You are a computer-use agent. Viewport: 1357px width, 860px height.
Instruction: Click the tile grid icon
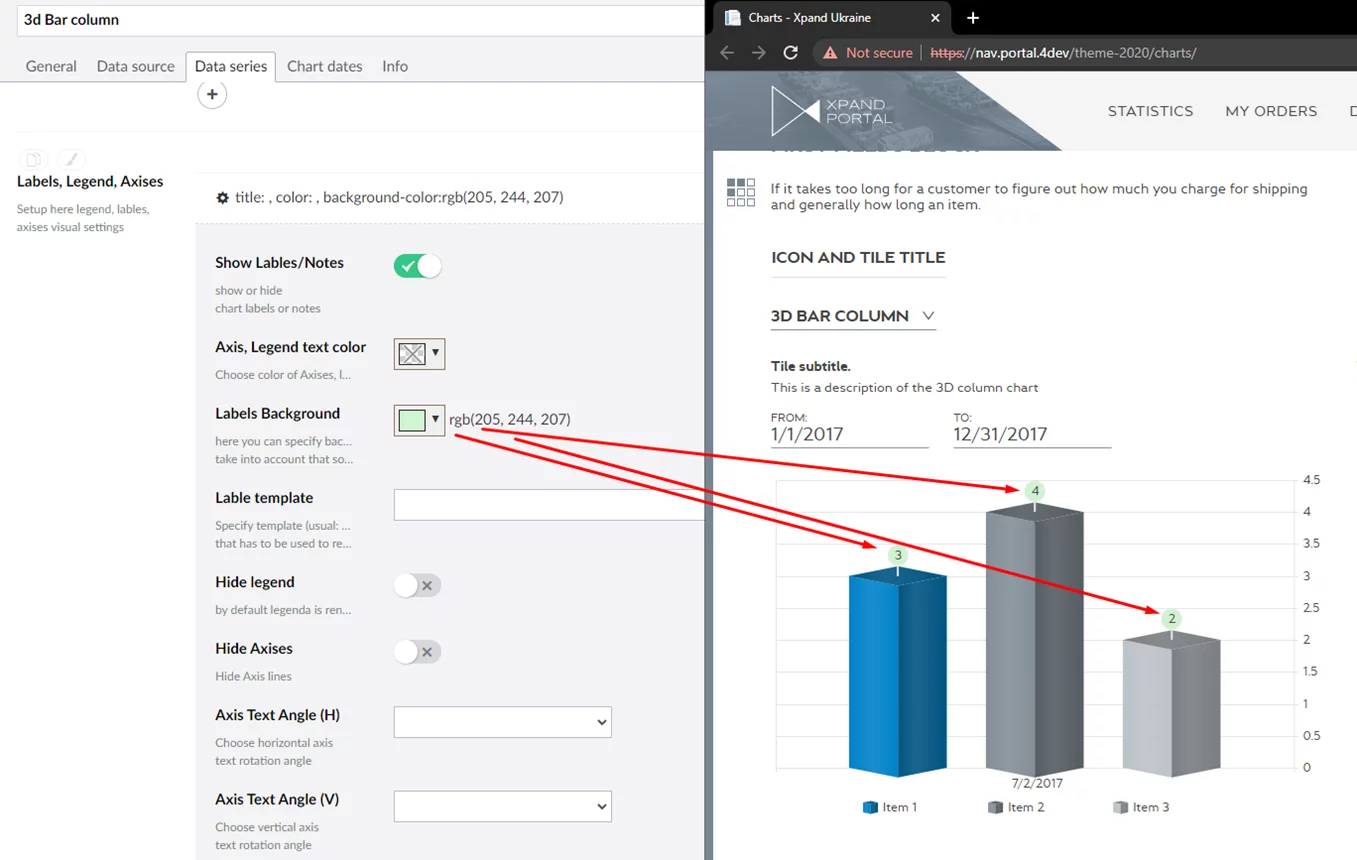741,192
